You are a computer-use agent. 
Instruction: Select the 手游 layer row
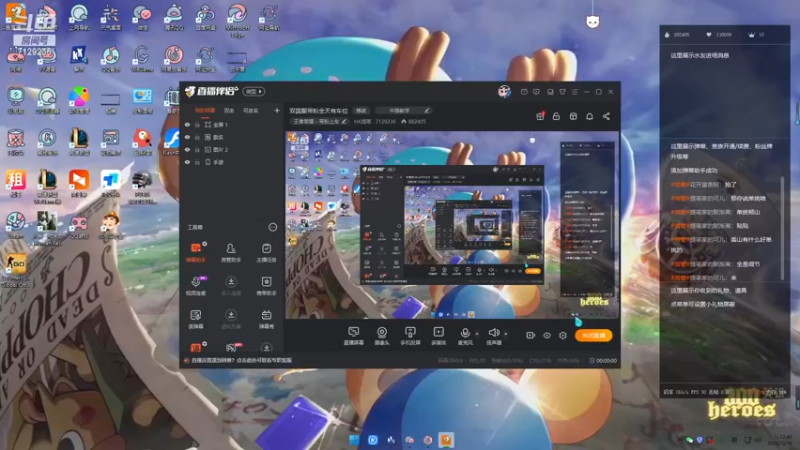coord(231,162)
